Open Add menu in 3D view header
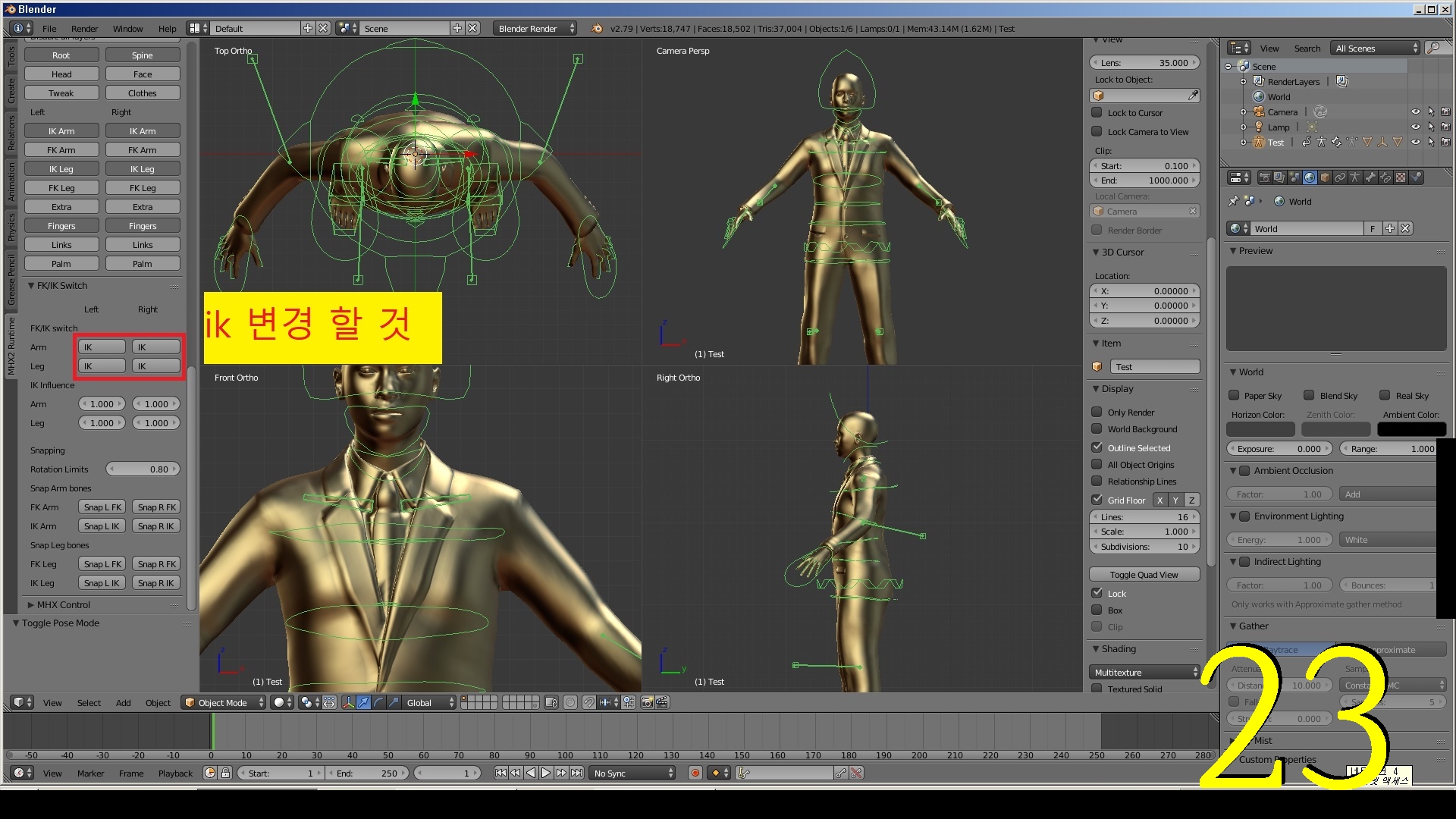 [123, 702]
